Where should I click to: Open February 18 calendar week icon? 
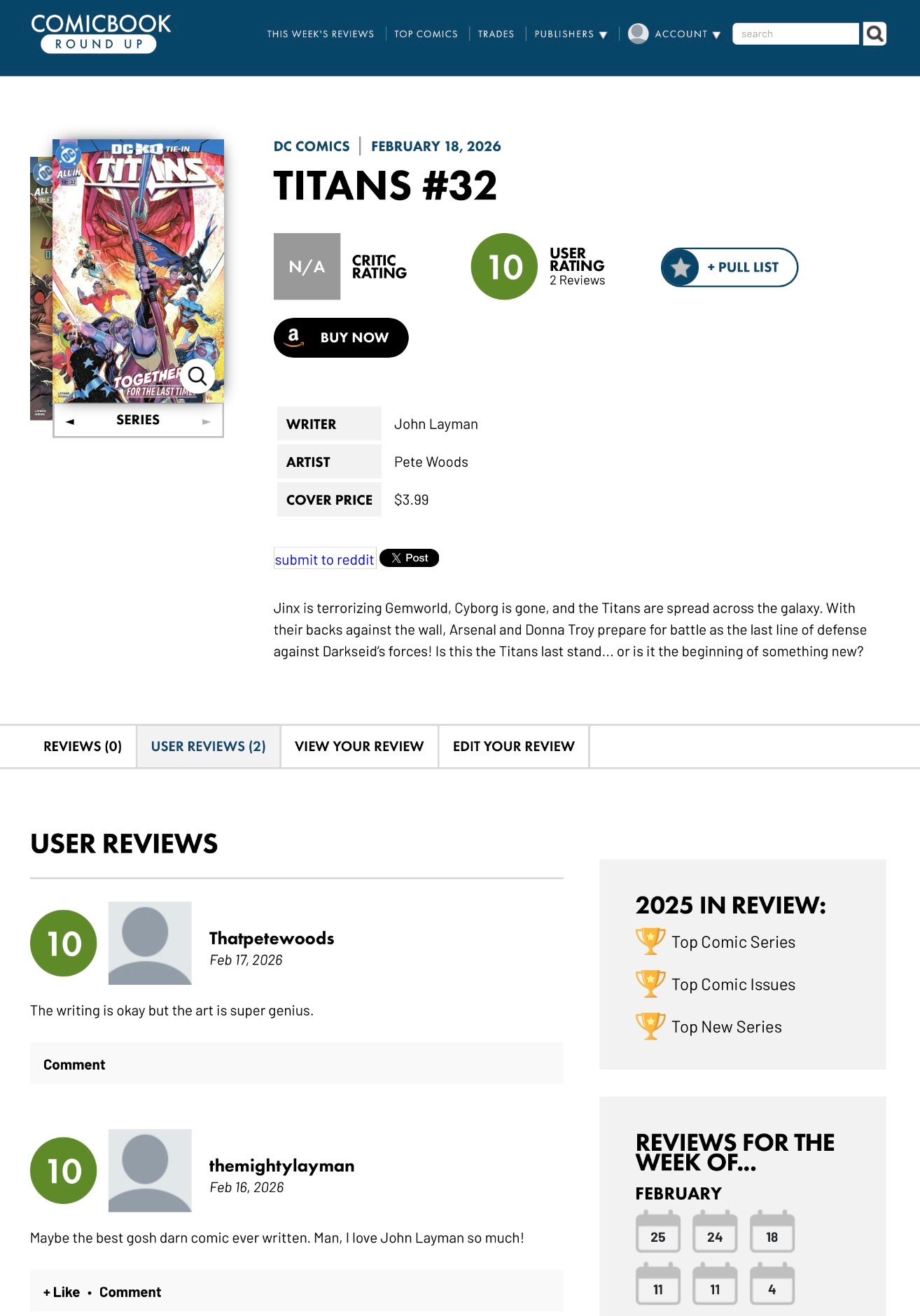pos(772,1233)
